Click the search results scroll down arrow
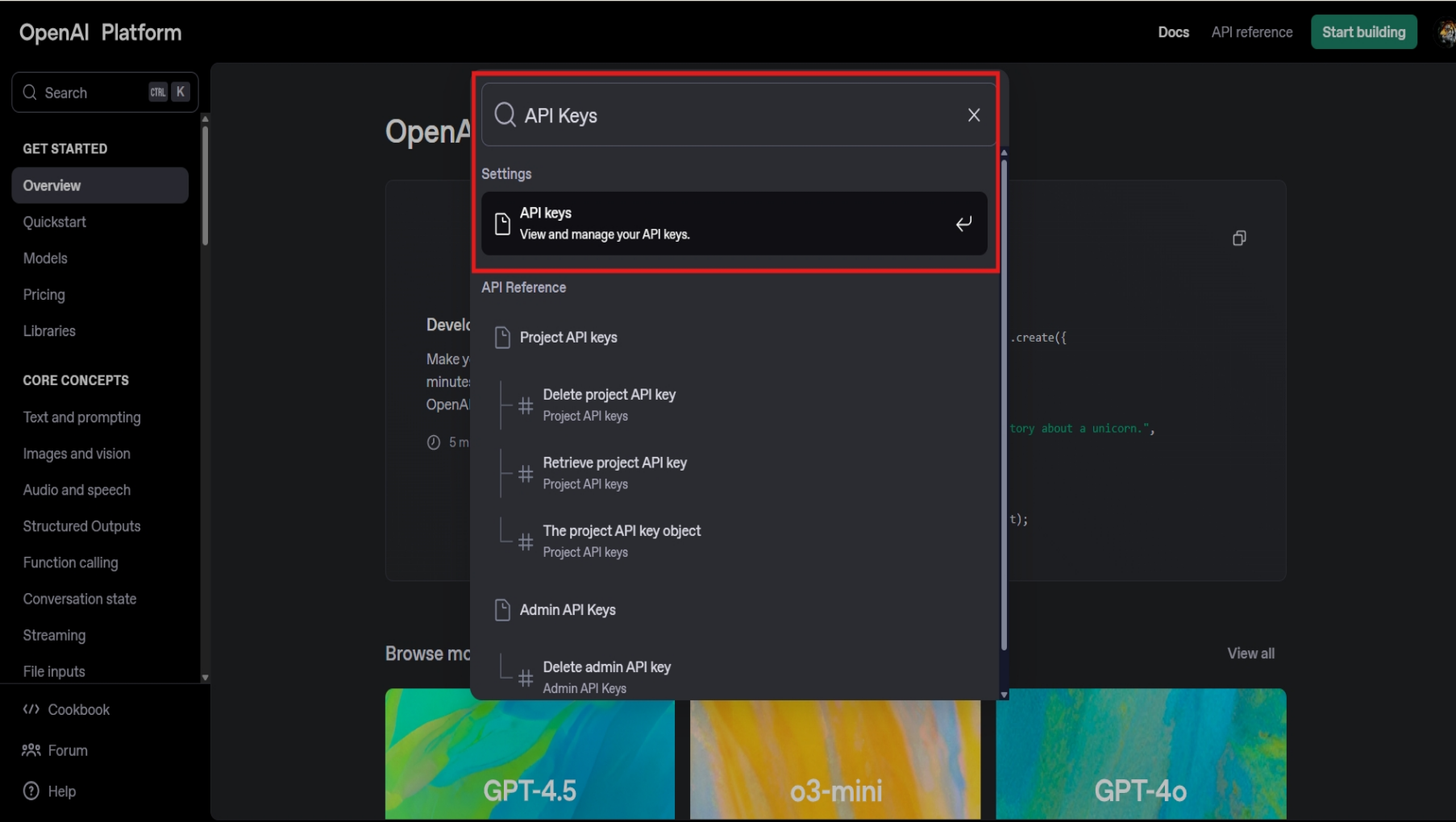 (x=1004, y=695)
